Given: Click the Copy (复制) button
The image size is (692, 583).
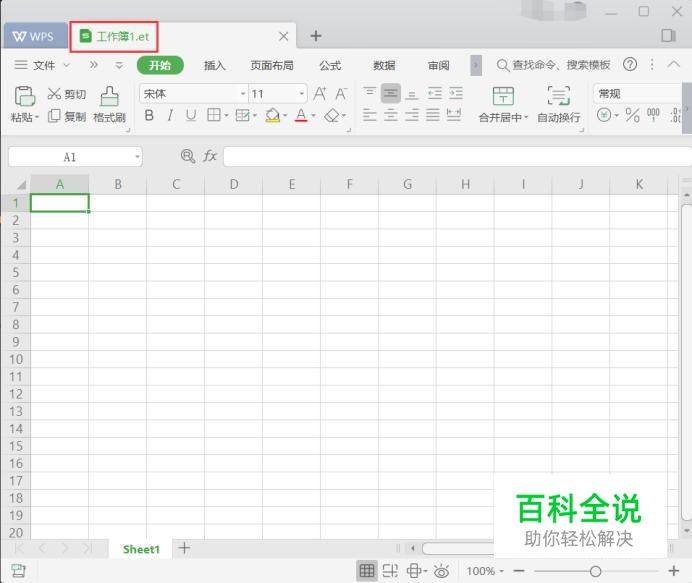Looking at the screenshot, I should (x=67, y=116).
